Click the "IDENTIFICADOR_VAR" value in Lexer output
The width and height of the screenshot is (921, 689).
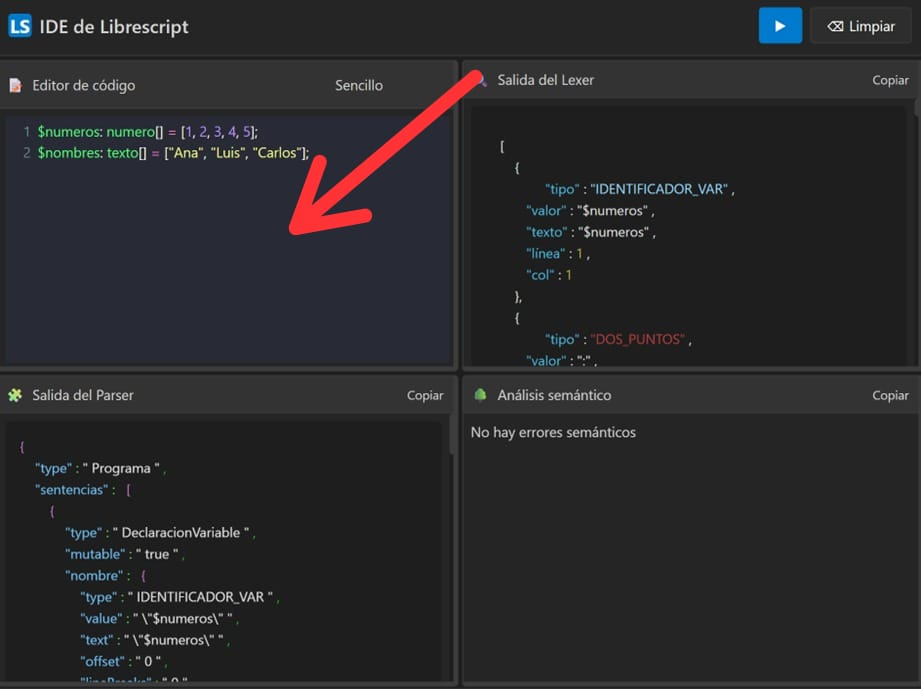coord(659,189)
